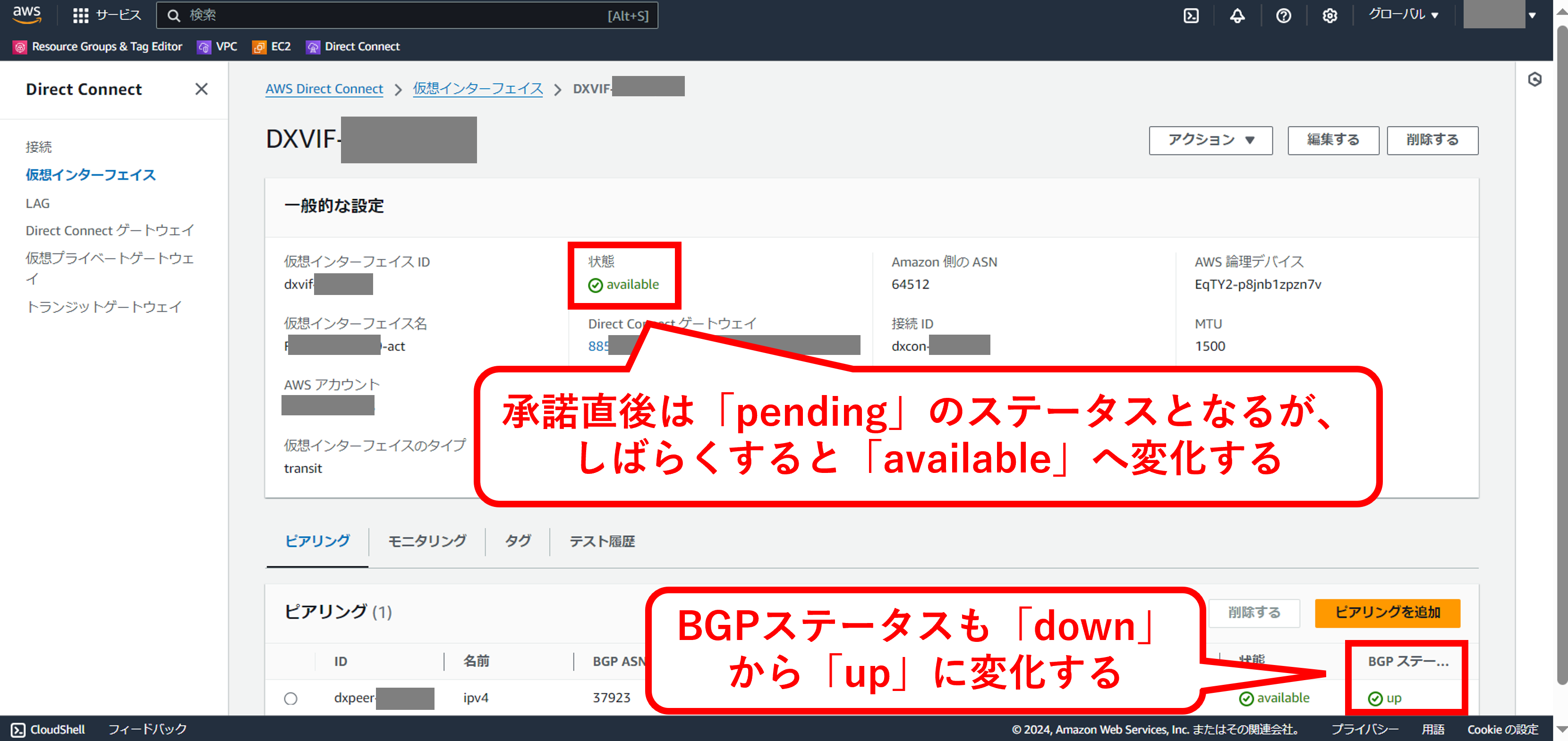Open the アクション dropdown menu

(x=1210, y=140)
